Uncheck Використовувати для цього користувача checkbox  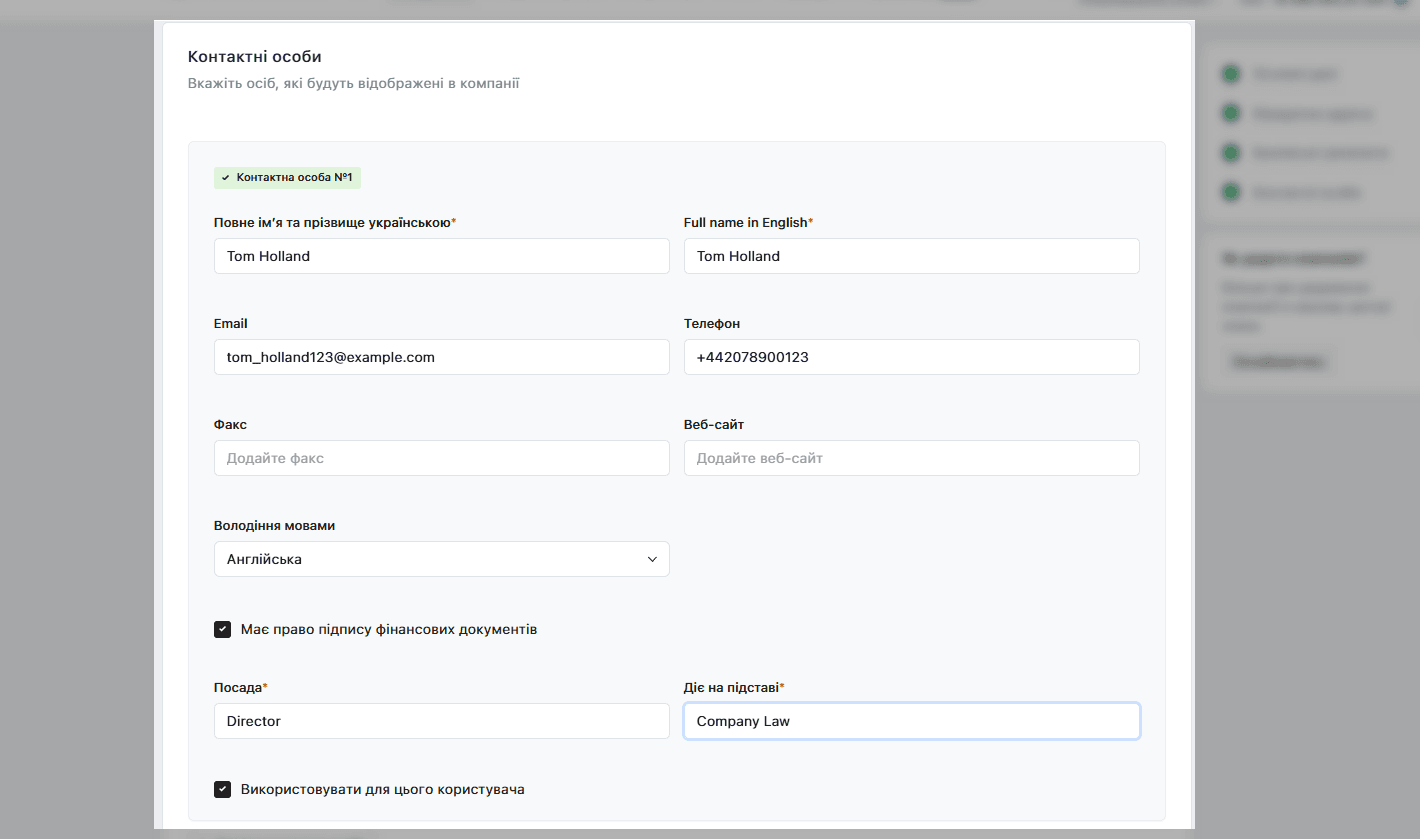(222, 790)
